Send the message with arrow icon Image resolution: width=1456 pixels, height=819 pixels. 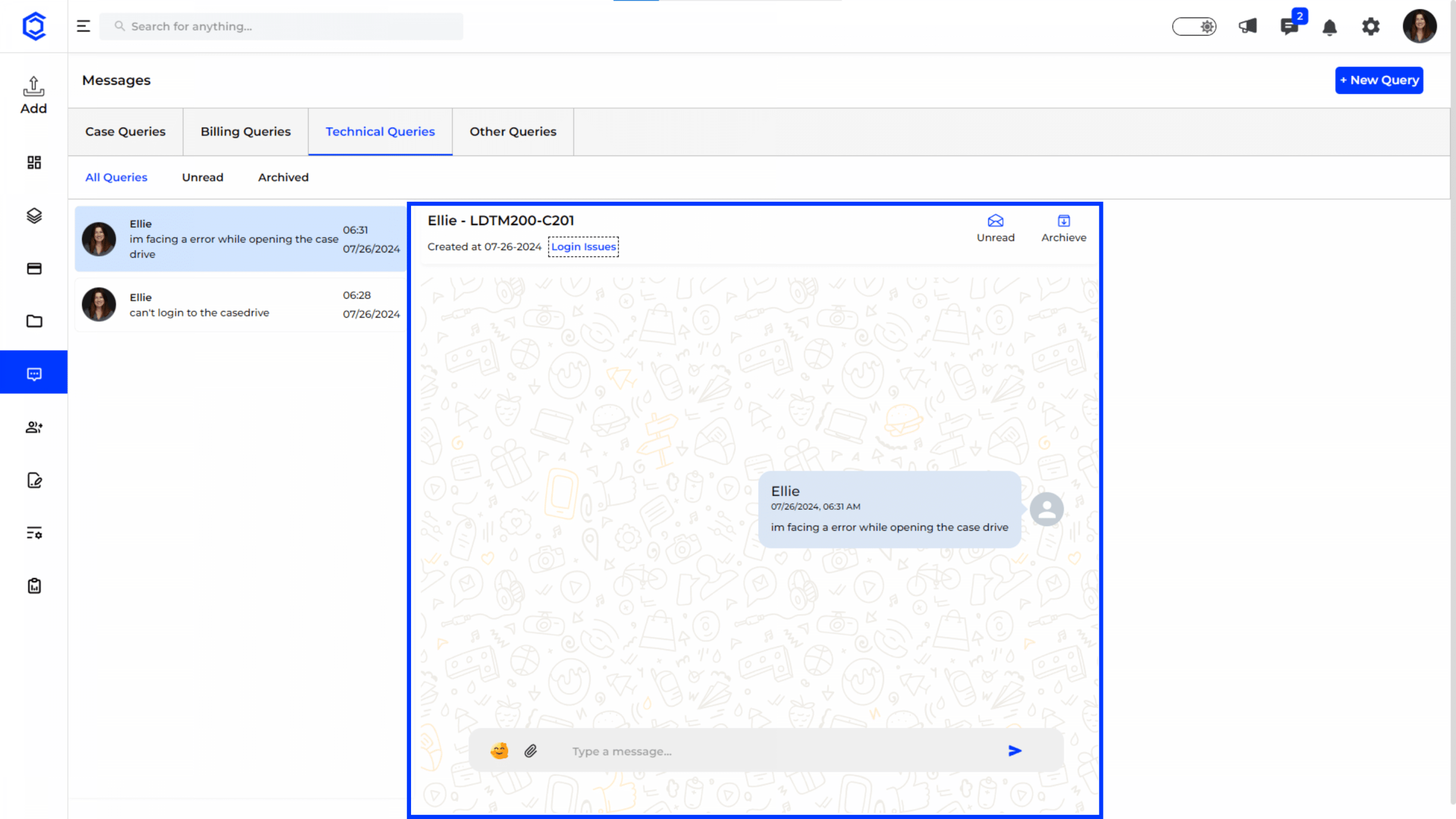click(x=1015, y=751)
